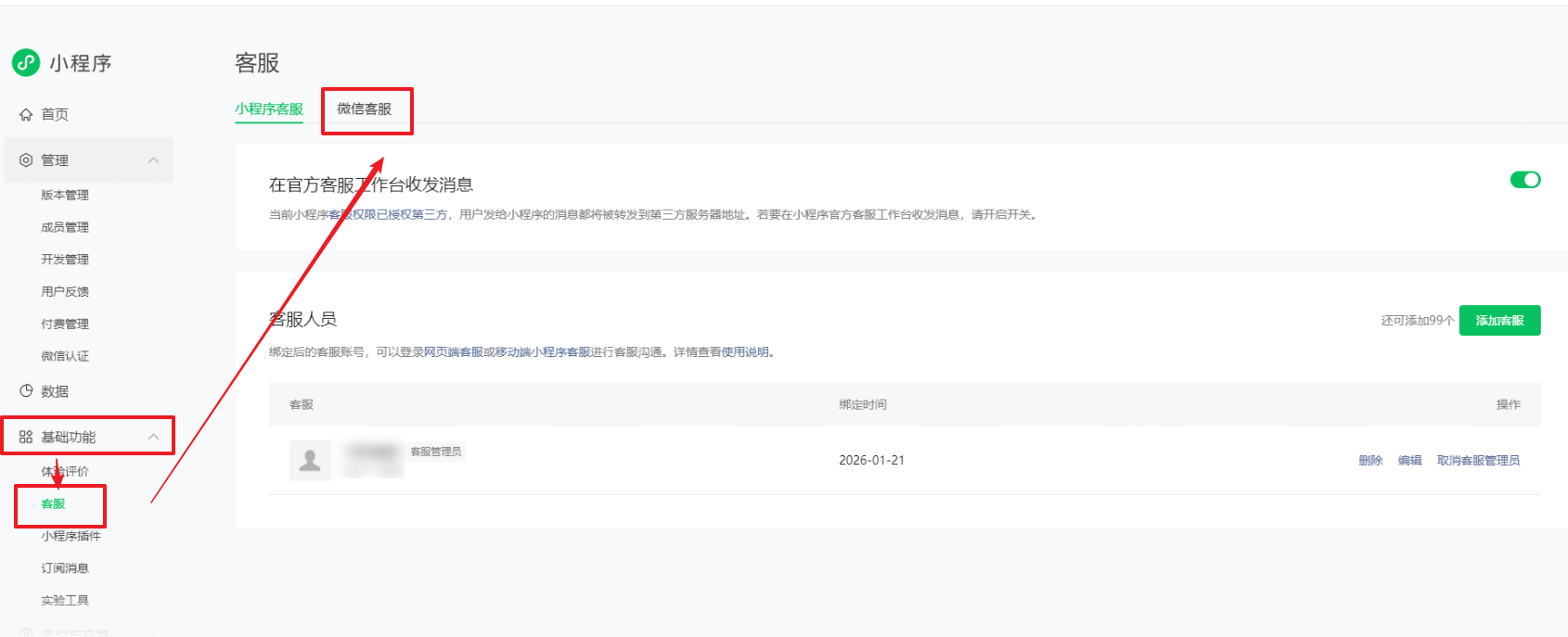This screenshot has width=1568, height=637.
Task: Delete the customer service member via 删除
Action: 1370,461
